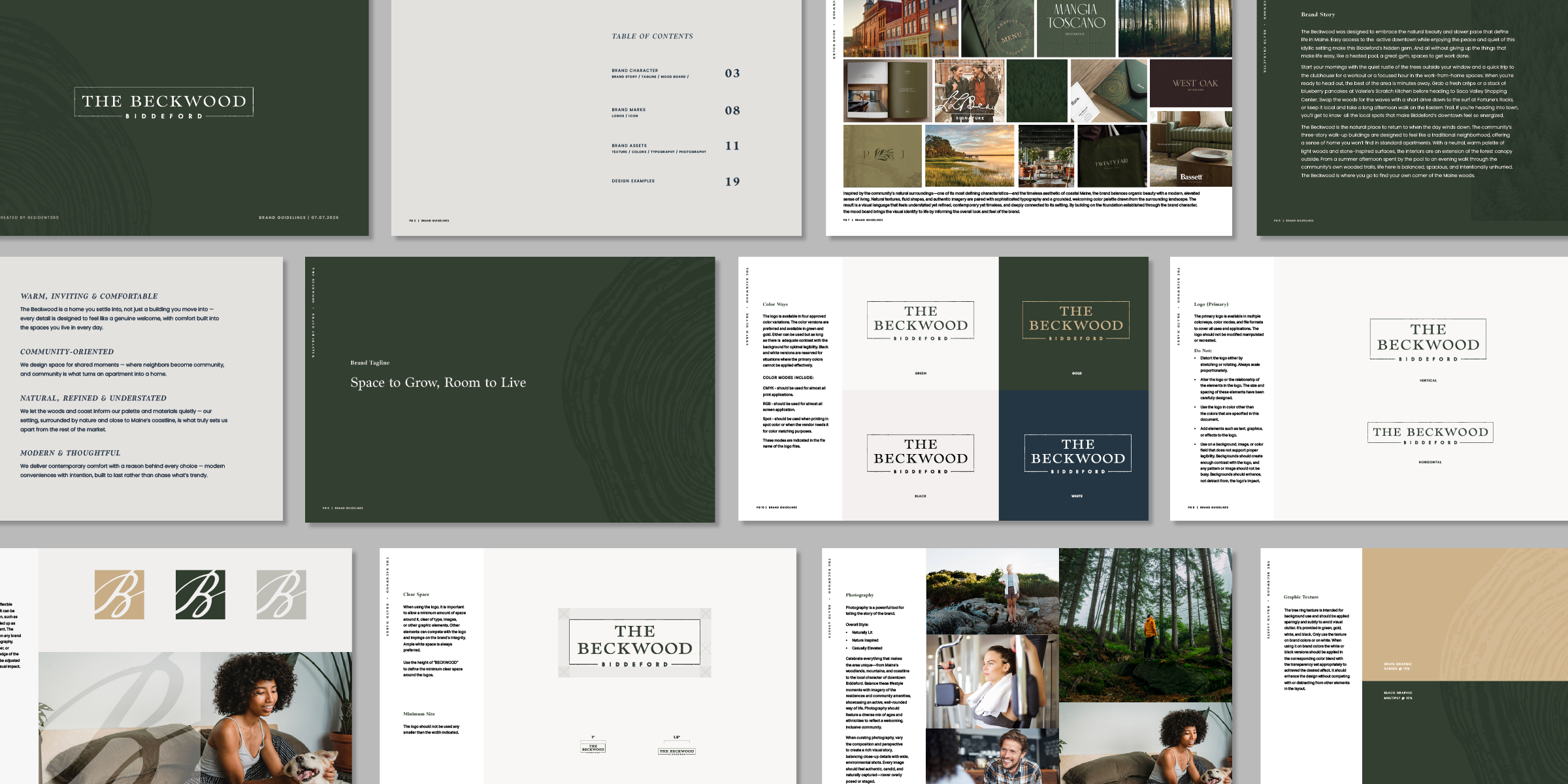Viewport: 1568px width, 784px height.
Task: Click the TABLE OF CONTENTS heading
Action: point(652,37)
